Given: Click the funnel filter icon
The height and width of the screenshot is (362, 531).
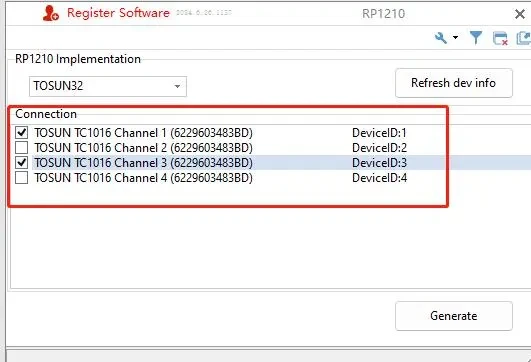Looking at the screenshot, I should [476, 38].
